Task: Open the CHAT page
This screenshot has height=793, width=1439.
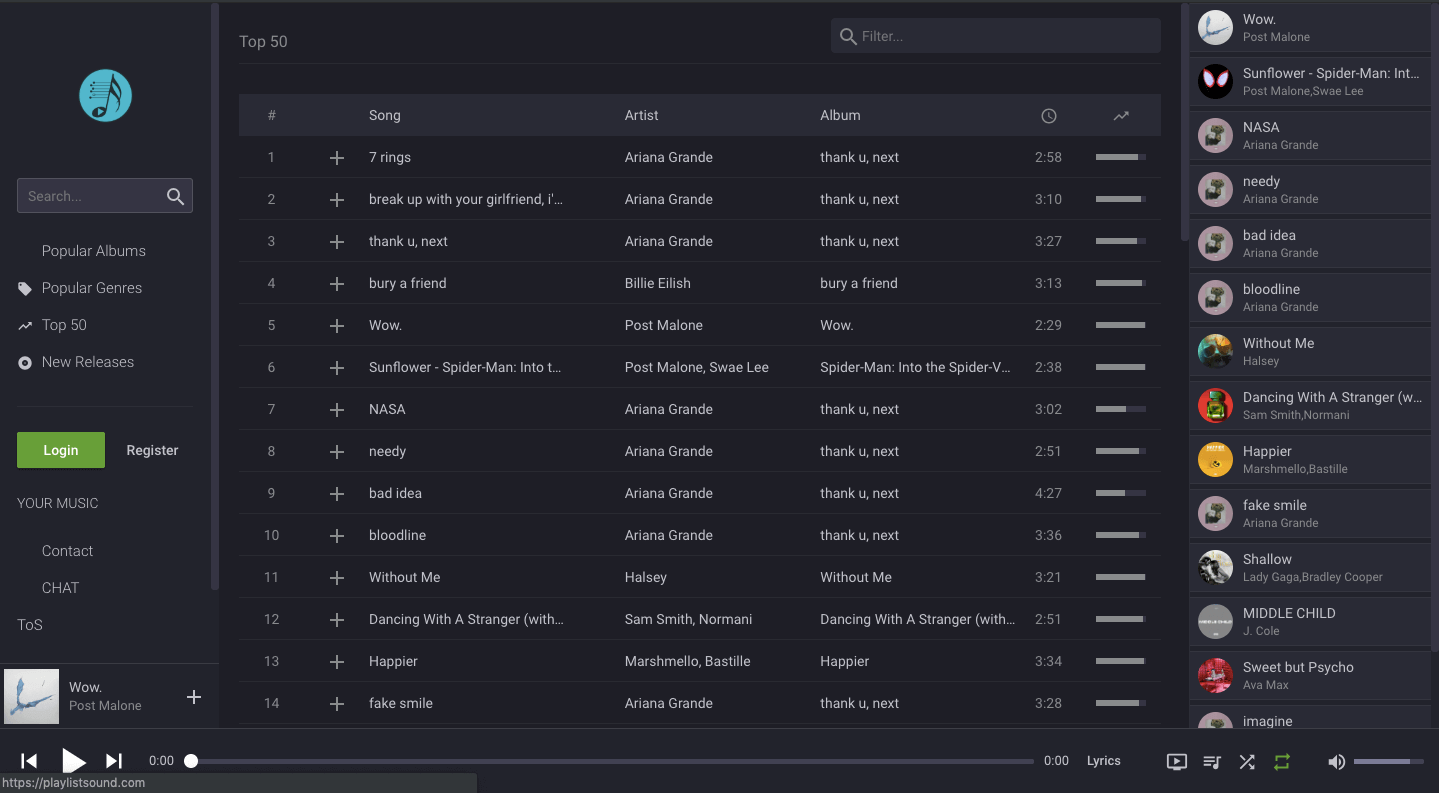Action: (x=60, y=588)
